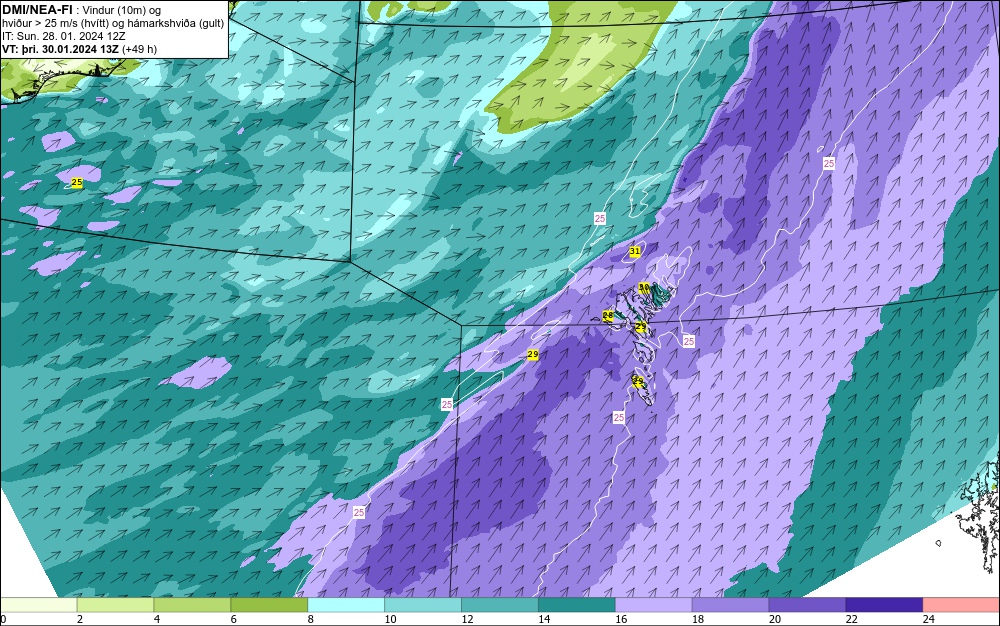The height and width of the screenshot is (626, 1000).
Task: Click the light teal 10–12 legend swatch
Action: 423,605
